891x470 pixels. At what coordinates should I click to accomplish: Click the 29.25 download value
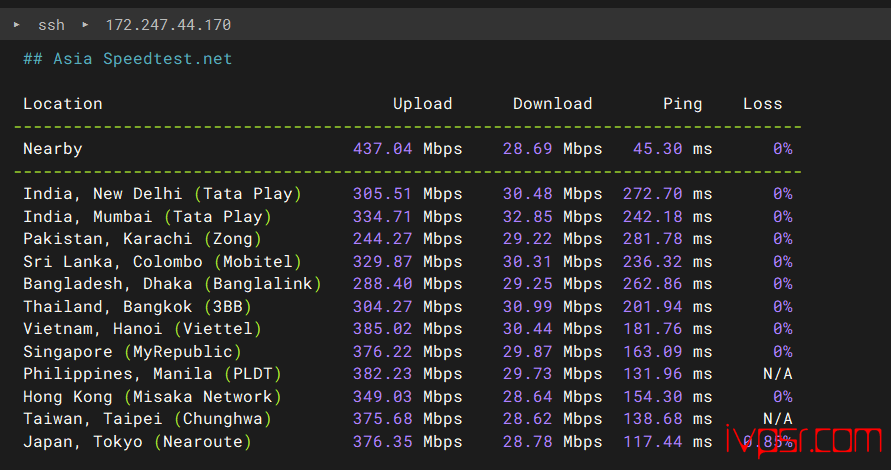(527, 284)
